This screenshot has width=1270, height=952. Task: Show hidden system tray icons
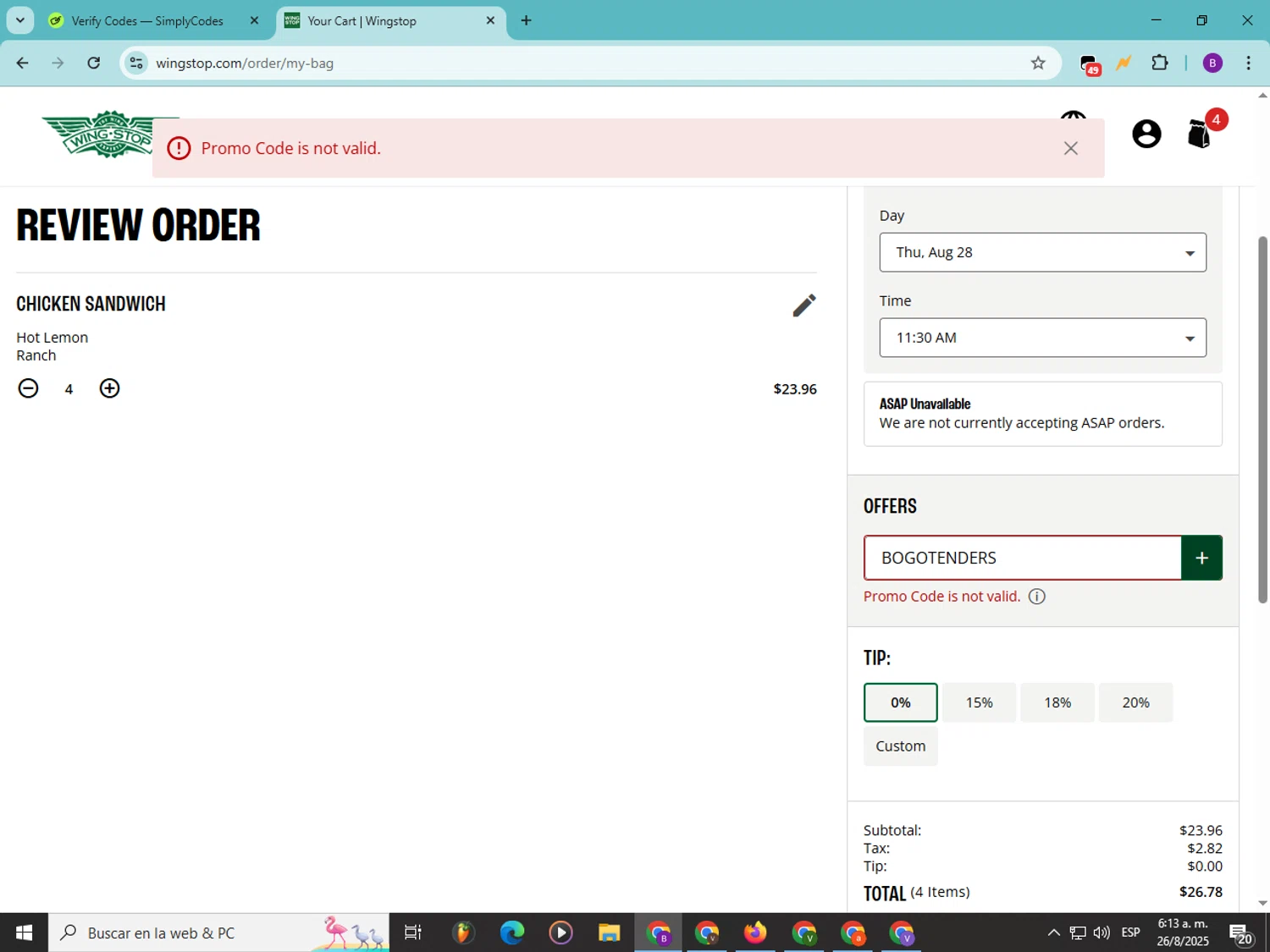point(1053,933)
